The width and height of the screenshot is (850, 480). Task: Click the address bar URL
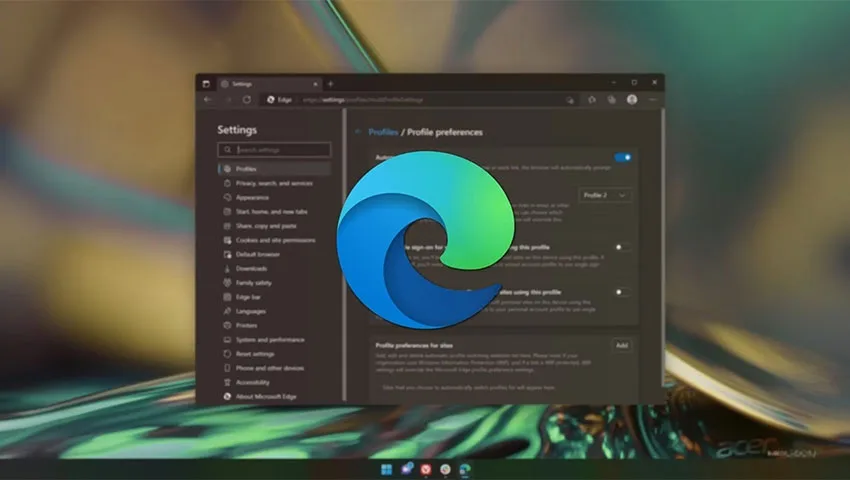click(363, 100)
